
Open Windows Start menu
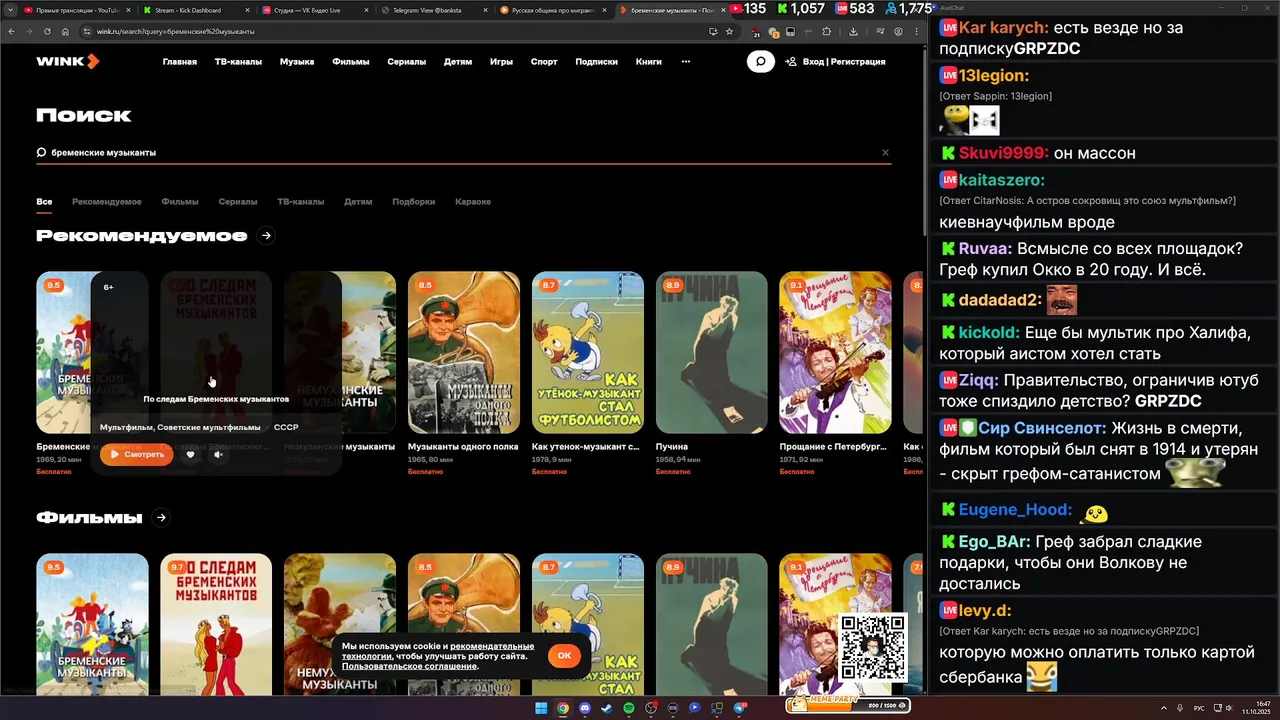541,708
